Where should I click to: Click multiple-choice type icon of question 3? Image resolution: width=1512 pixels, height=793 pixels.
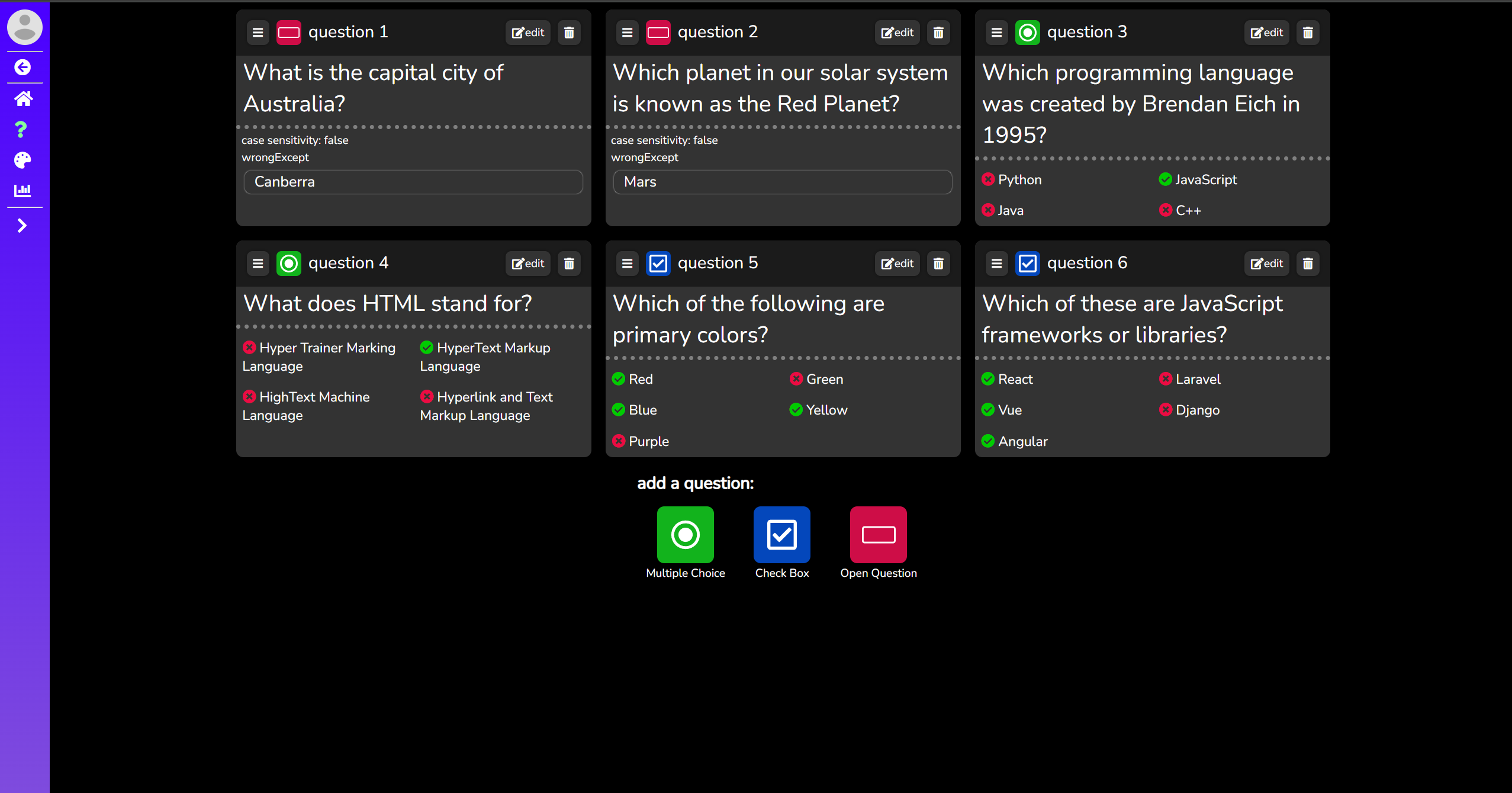click(x=1028, y=33)
